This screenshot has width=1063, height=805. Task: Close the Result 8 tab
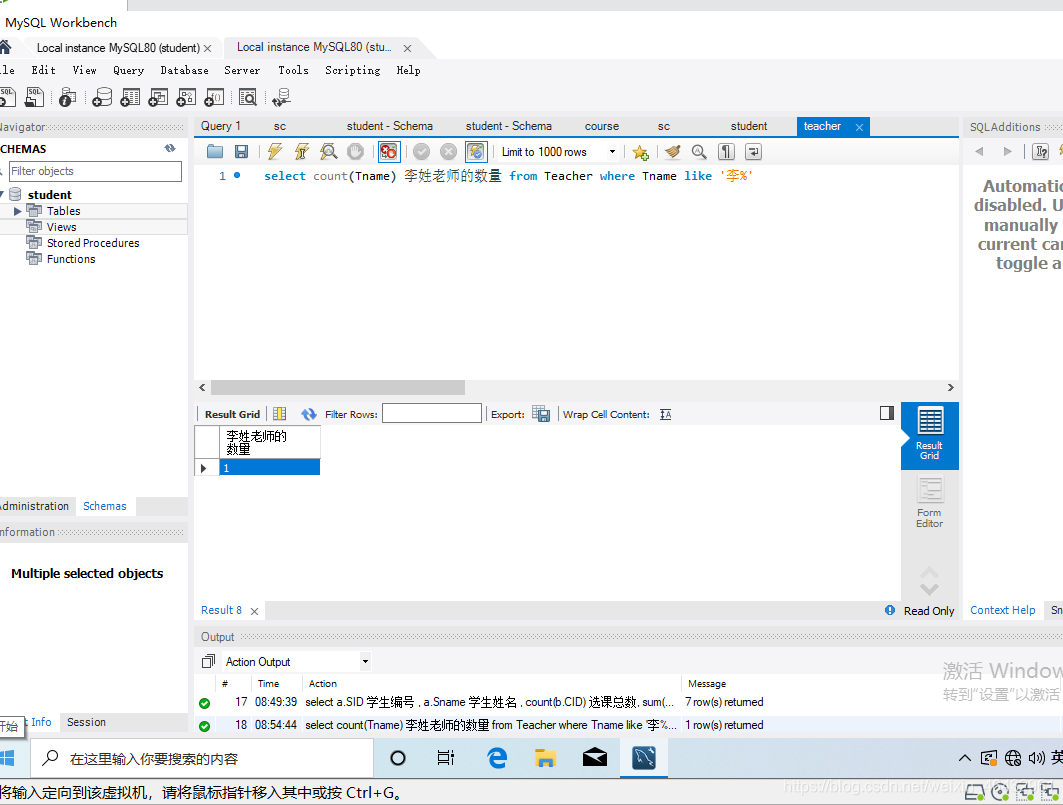[254, 611]
